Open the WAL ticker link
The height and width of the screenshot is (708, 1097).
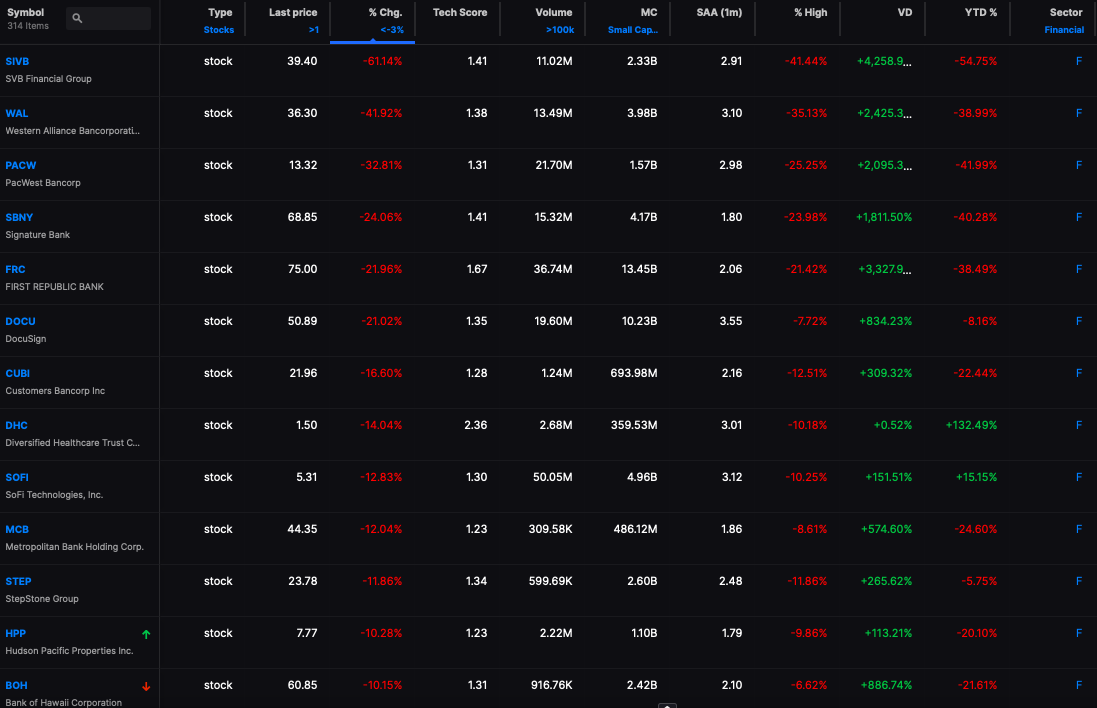pyautogui.click(x=17, y=113)
